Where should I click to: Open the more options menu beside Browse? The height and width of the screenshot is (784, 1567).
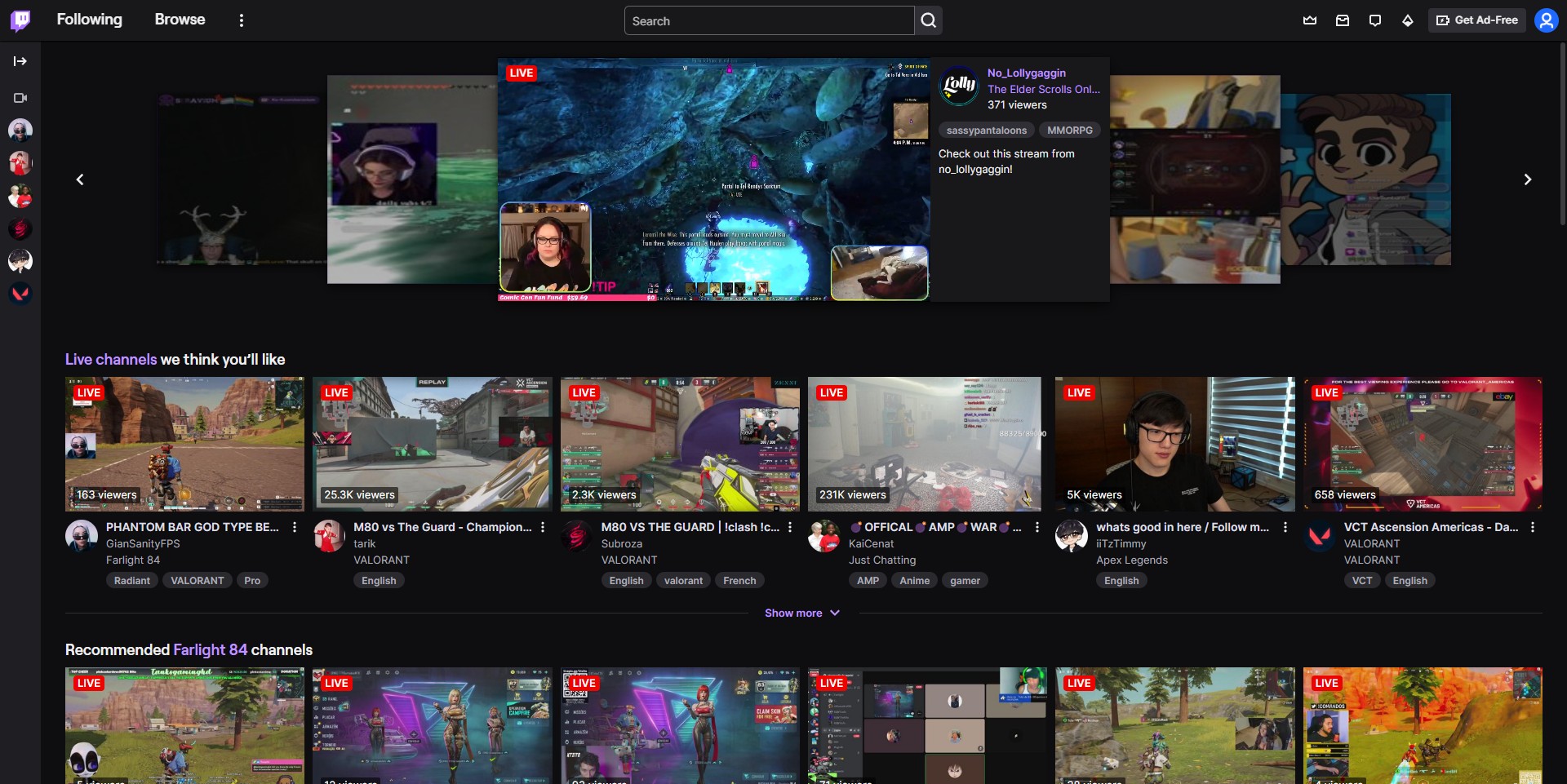(241, 20)
